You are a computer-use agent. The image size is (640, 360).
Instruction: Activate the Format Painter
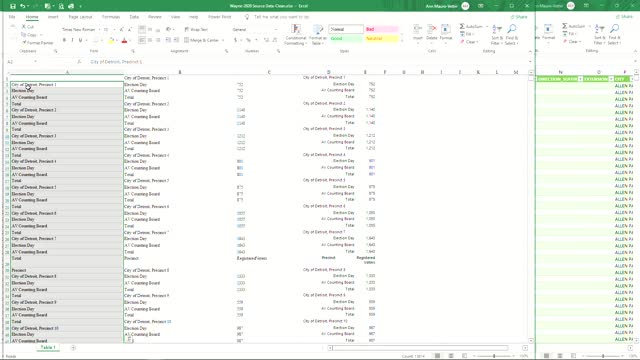(38, 42)
